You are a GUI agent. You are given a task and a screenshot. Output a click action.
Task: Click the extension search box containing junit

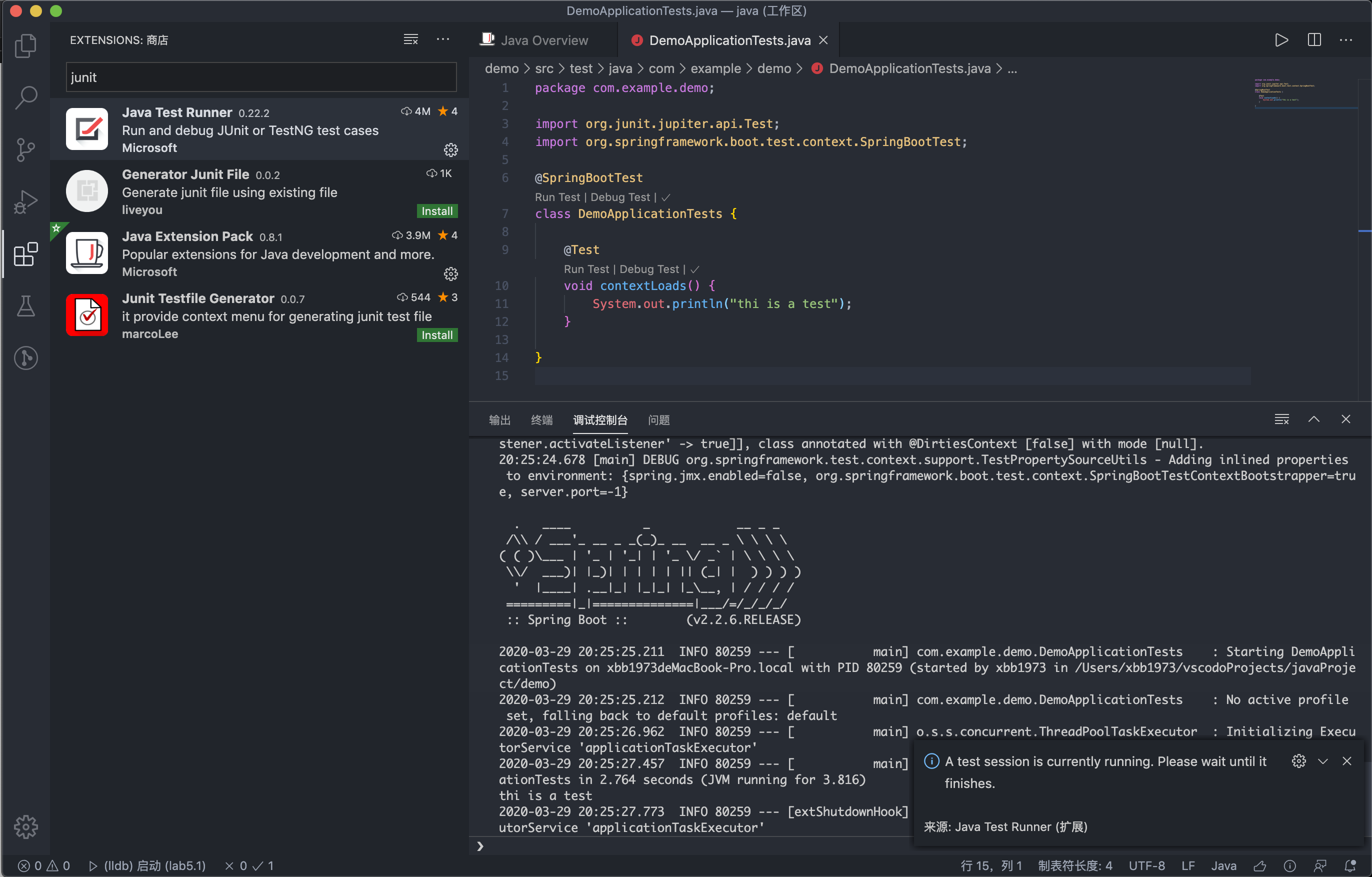click(x=261, y=77)
